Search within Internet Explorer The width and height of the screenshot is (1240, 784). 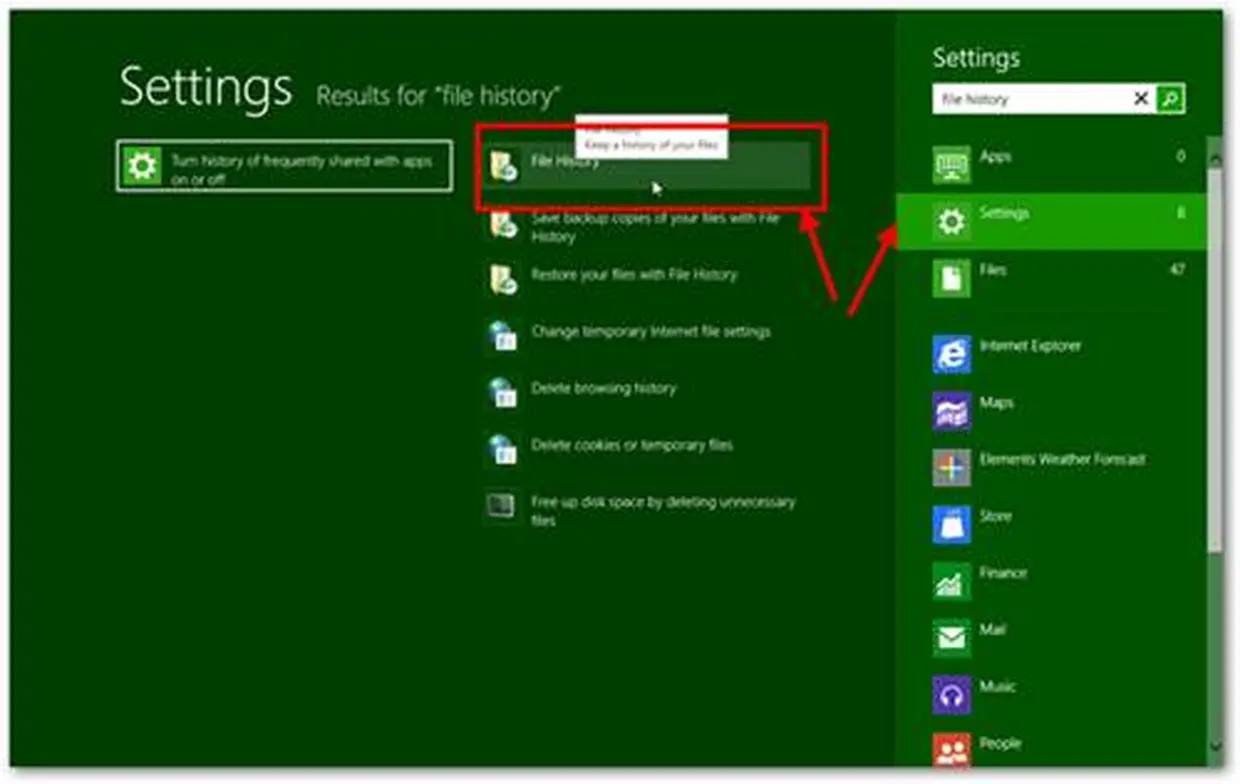point(1051,354)
